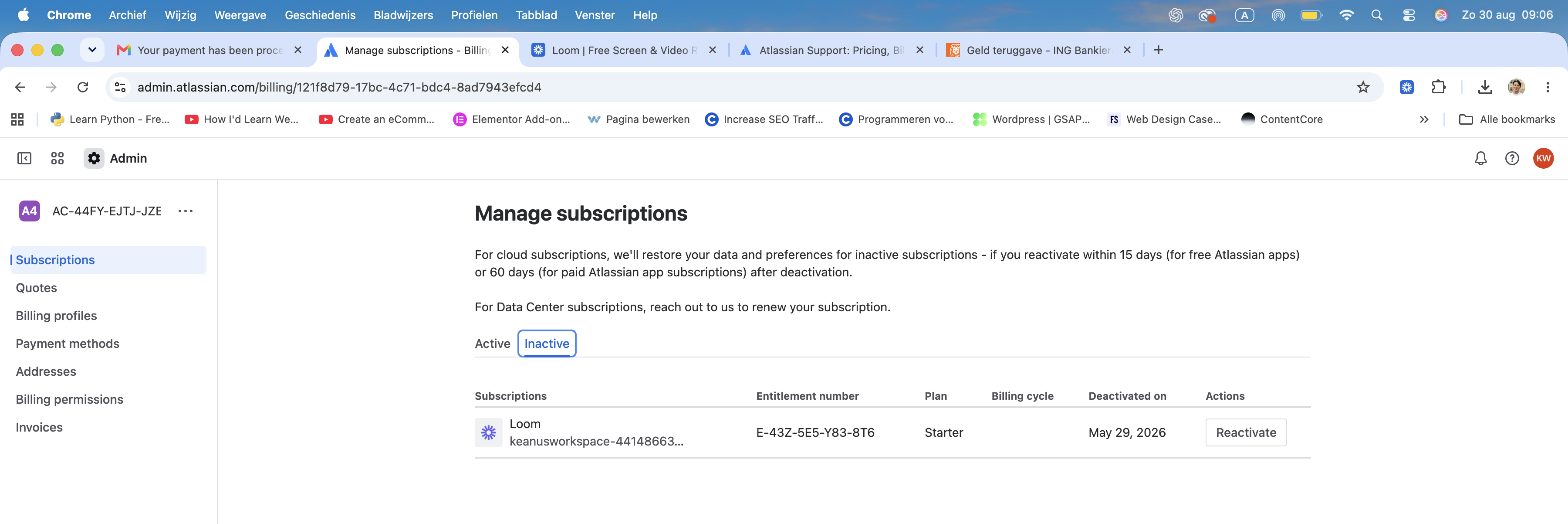
Task: Bookmark this page with the star icon
Action: click(1363, 87)
